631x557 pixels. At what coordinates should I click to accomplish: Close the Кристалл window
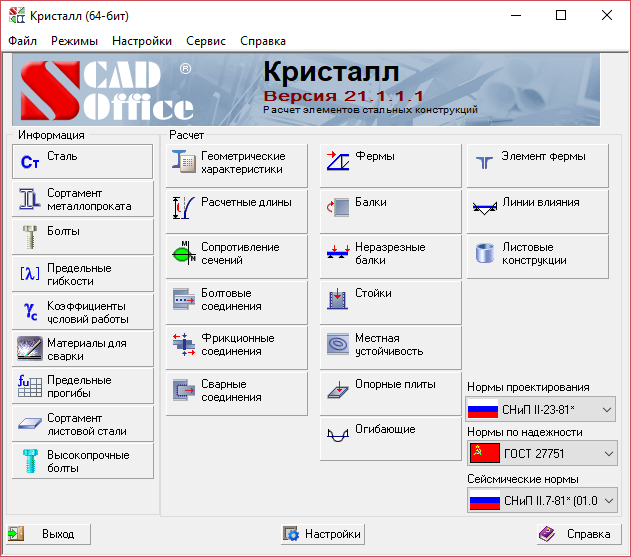point(607,16)
